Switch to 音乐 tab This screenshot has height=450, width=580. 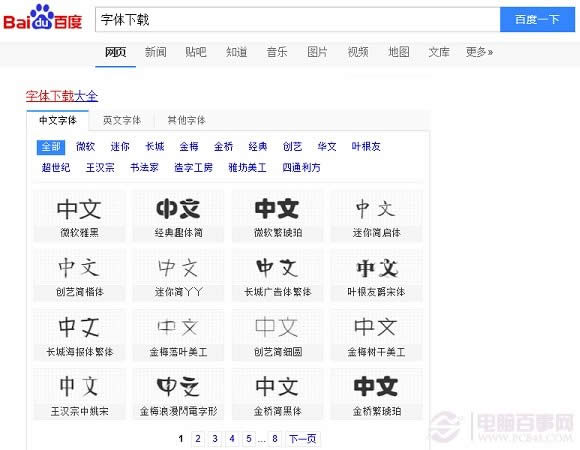pos(277,52)
